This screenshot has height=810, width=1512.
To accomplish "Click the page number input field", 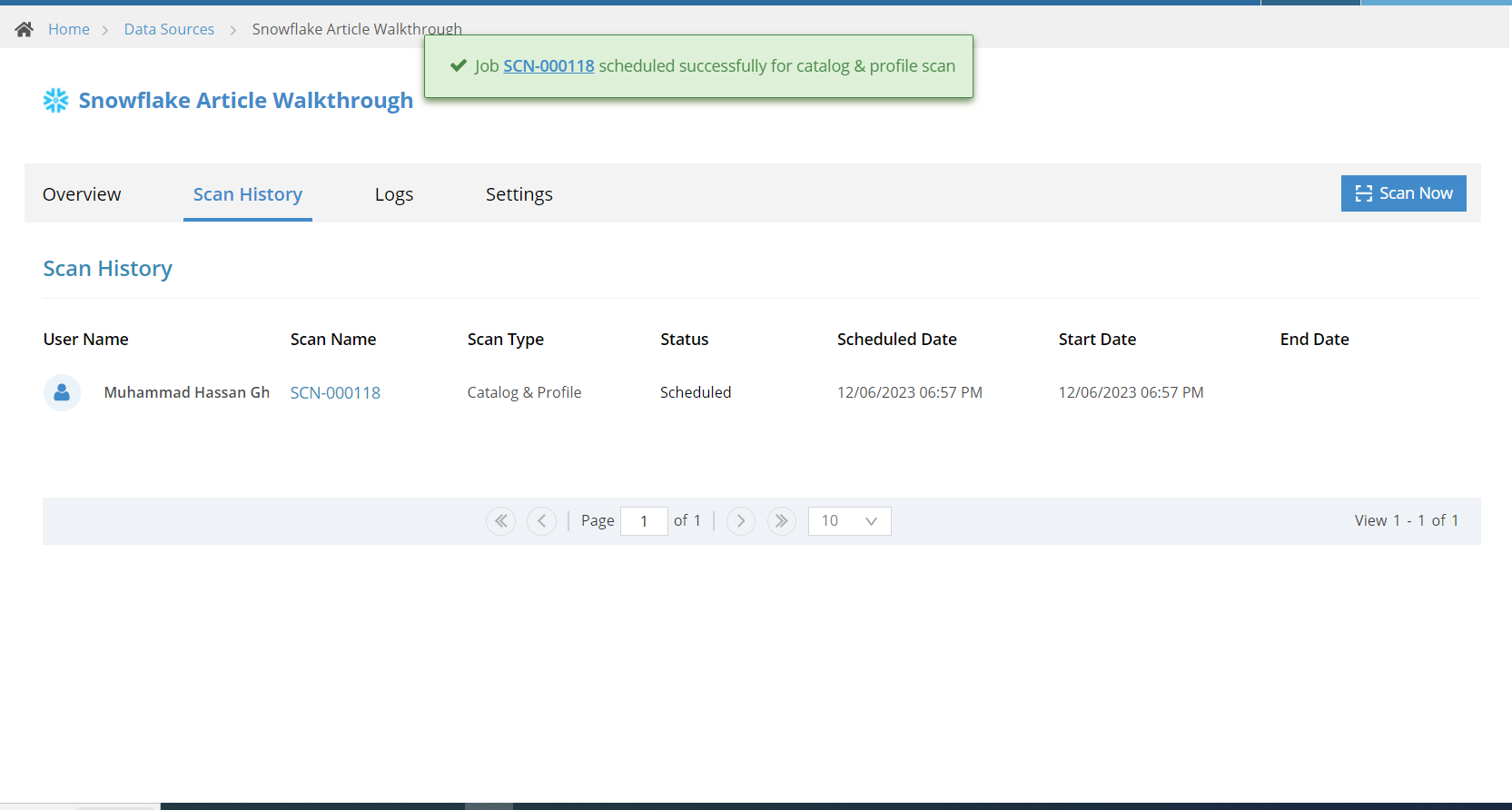I will (x=644, y=521).
